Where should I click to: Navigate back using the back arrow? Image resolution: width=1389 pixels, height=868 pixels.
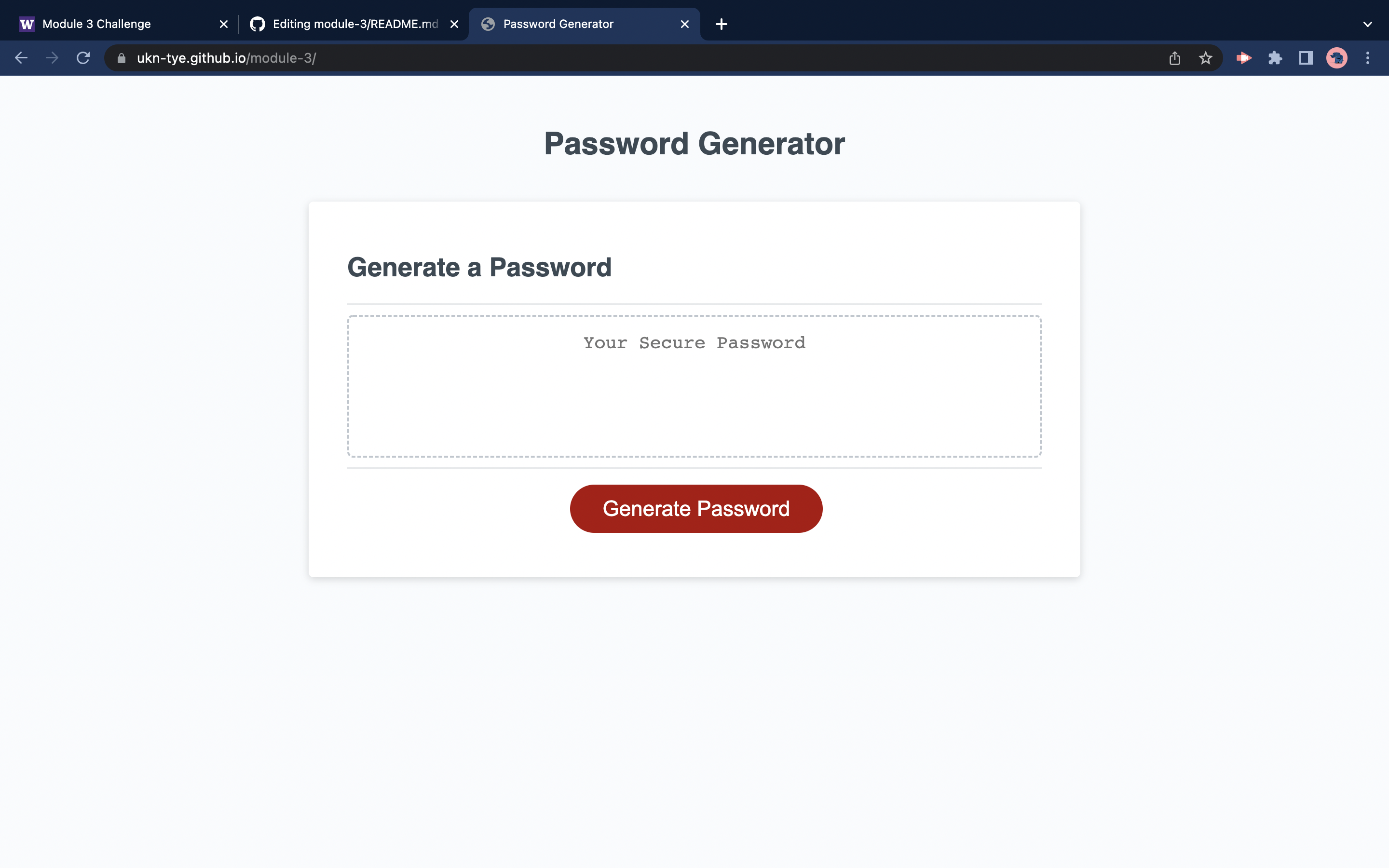(21, 57)
